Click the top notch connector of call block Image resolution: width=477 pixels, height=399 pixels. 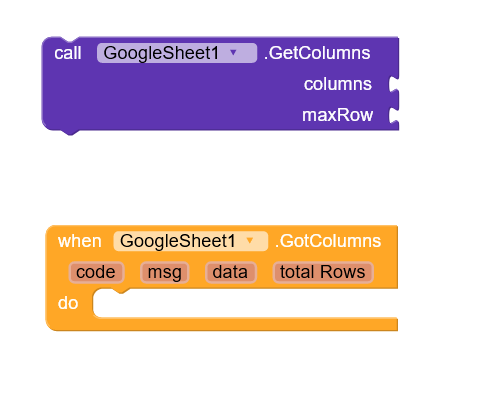point(70,40)
